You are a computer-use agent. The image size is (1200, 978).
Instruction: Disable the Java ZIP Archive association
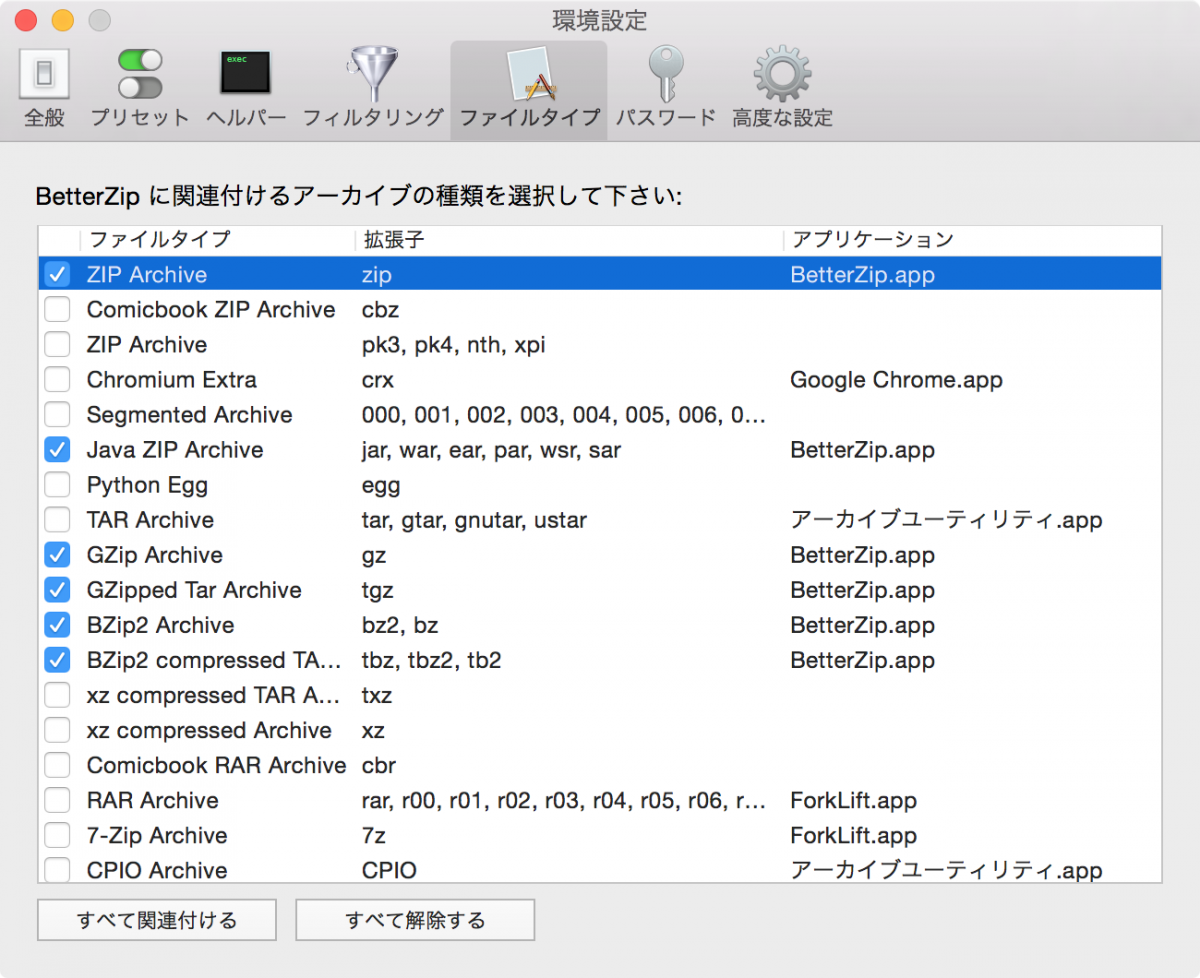pos(57,450)
